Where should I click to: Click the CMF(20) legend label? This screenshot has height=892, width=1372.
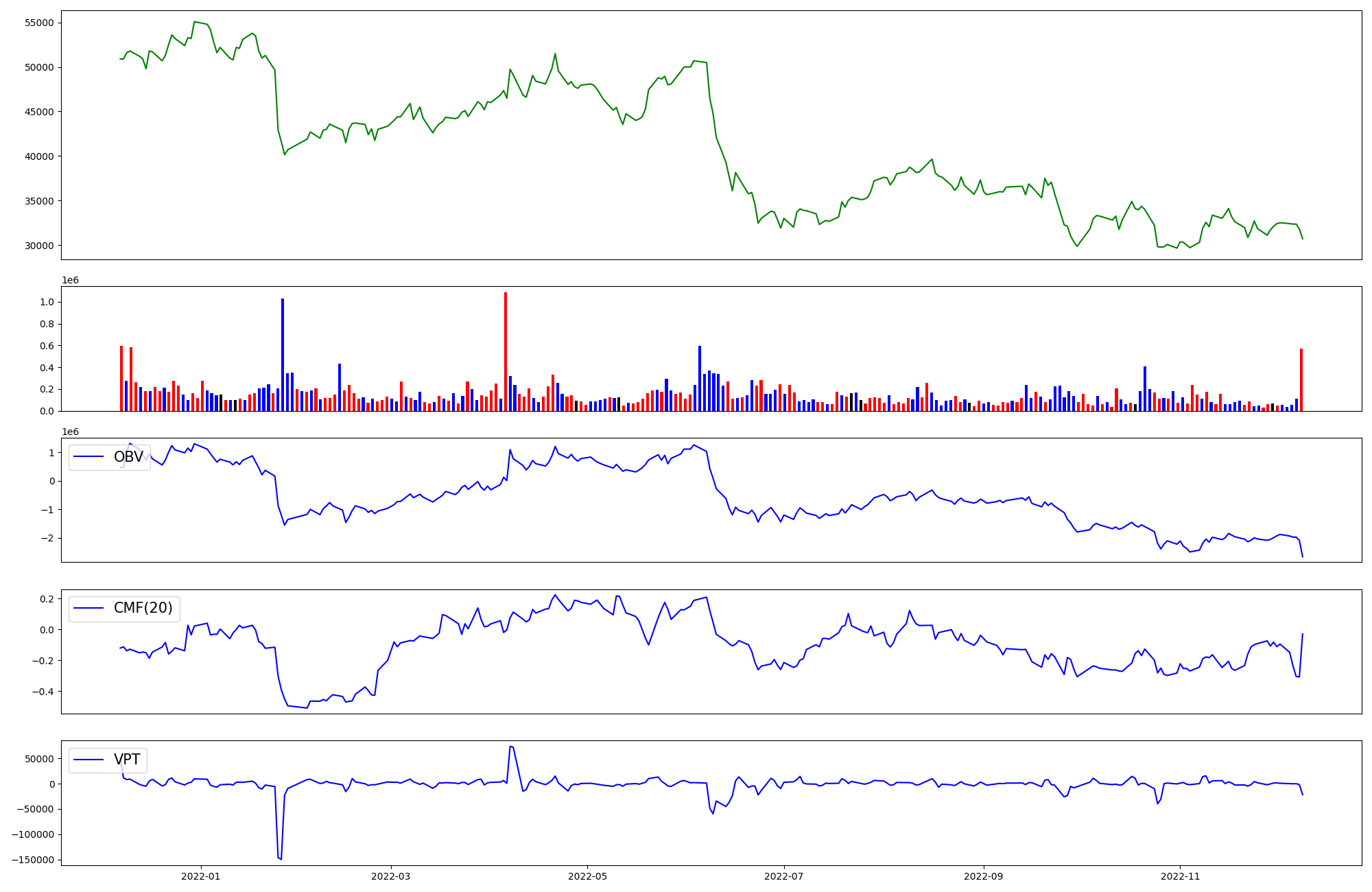tap(143, 608)
